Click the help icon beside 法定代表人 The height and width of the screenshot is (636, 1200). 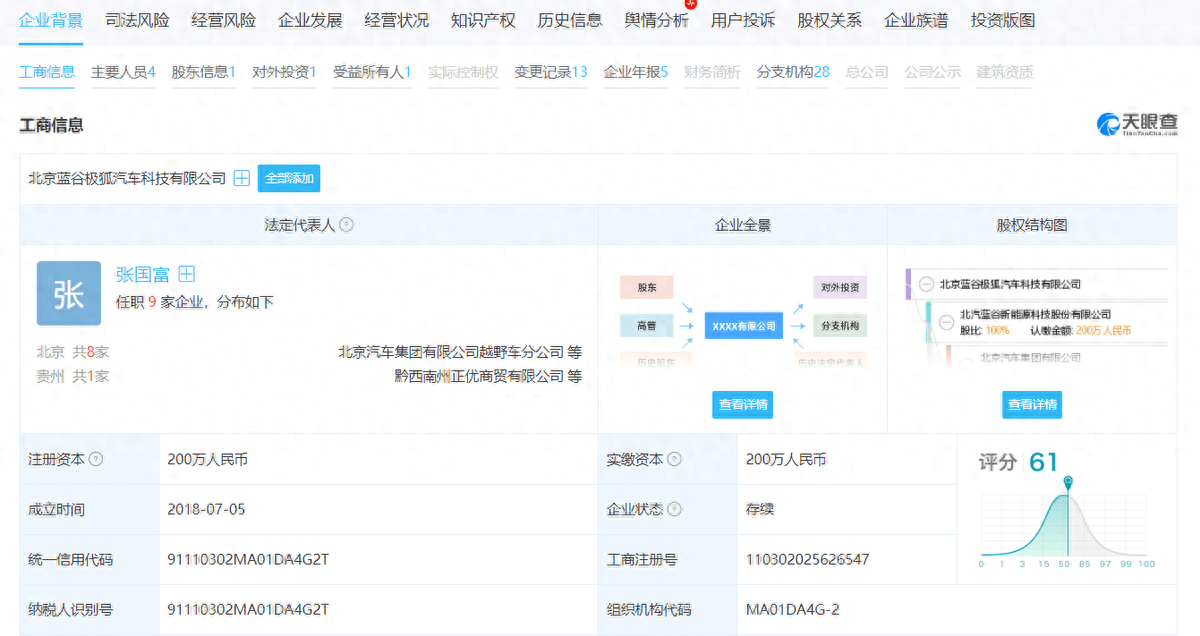point(347,225)
